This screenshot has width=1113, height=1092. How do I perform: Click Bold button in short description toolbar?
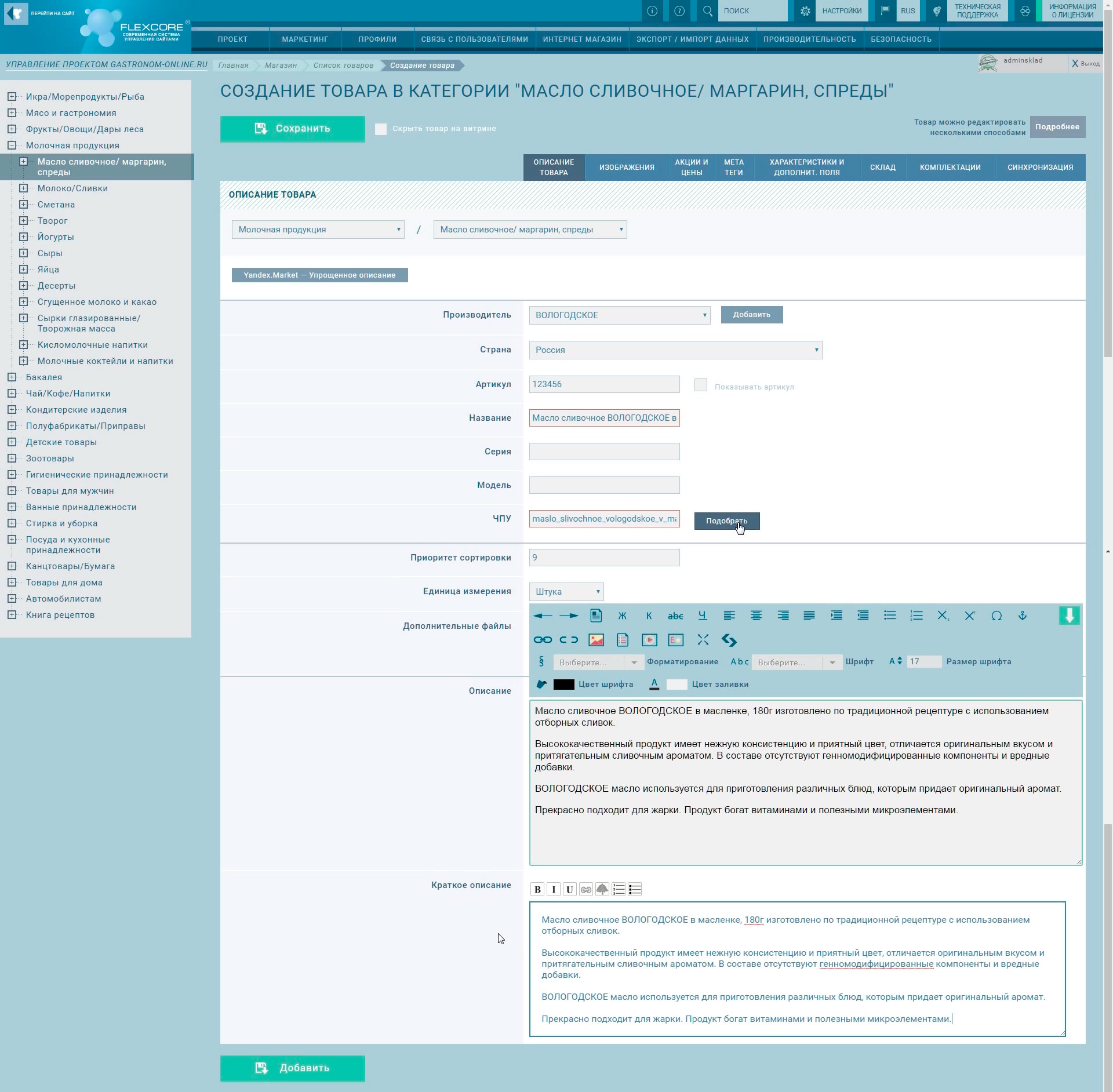(537, 889)
